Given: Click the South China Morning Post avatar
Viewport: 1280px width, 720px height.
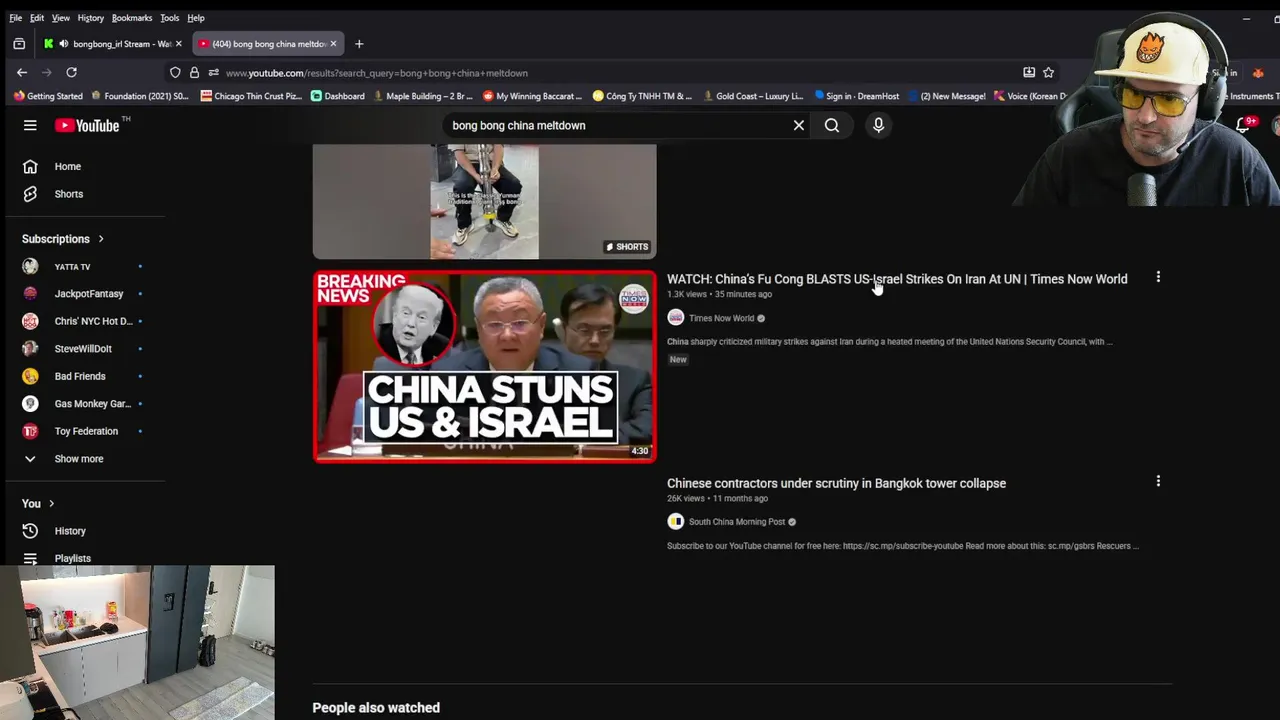Looking at the screenshot, I should (676, 522).
